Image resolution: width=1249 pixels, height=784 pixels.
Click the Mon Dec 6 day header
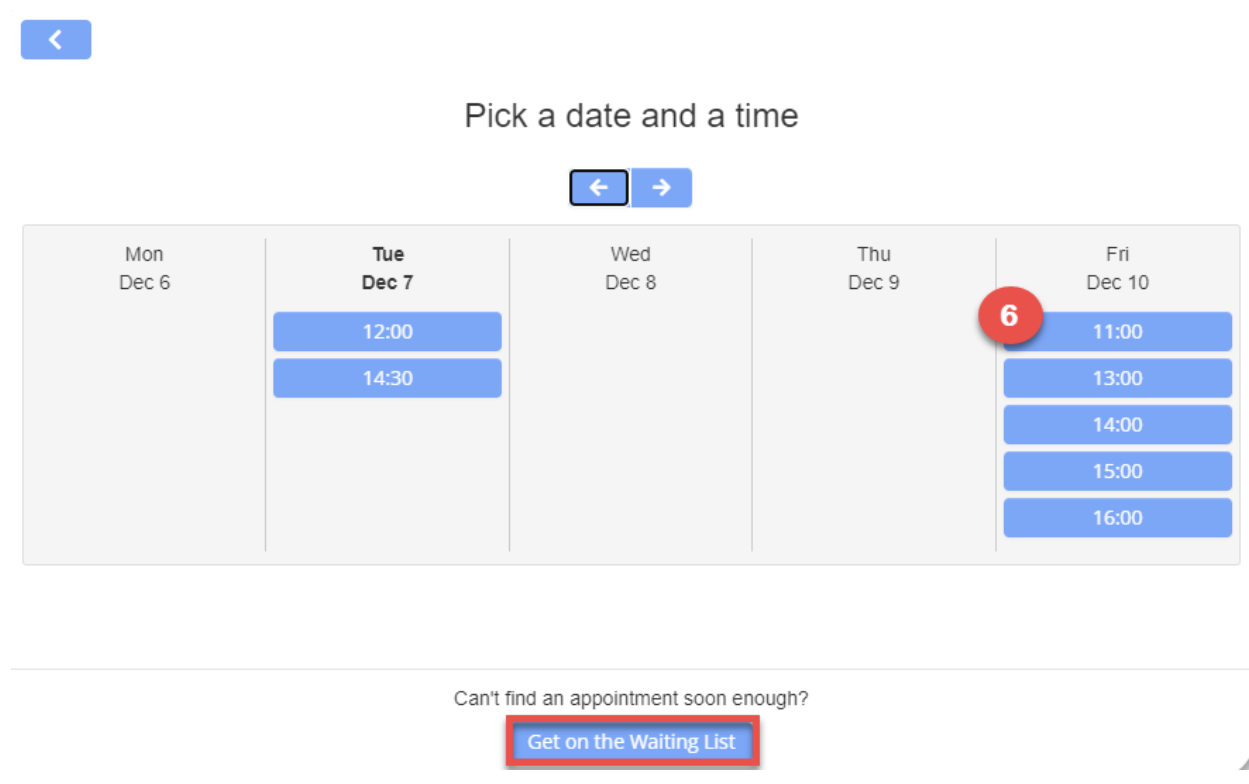[x=144, y=268]
